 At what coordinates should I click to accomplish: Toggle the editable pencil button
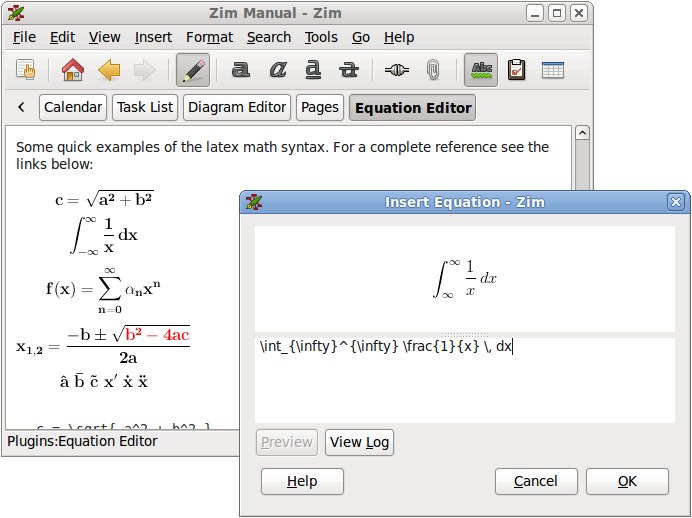click(192, 70)
